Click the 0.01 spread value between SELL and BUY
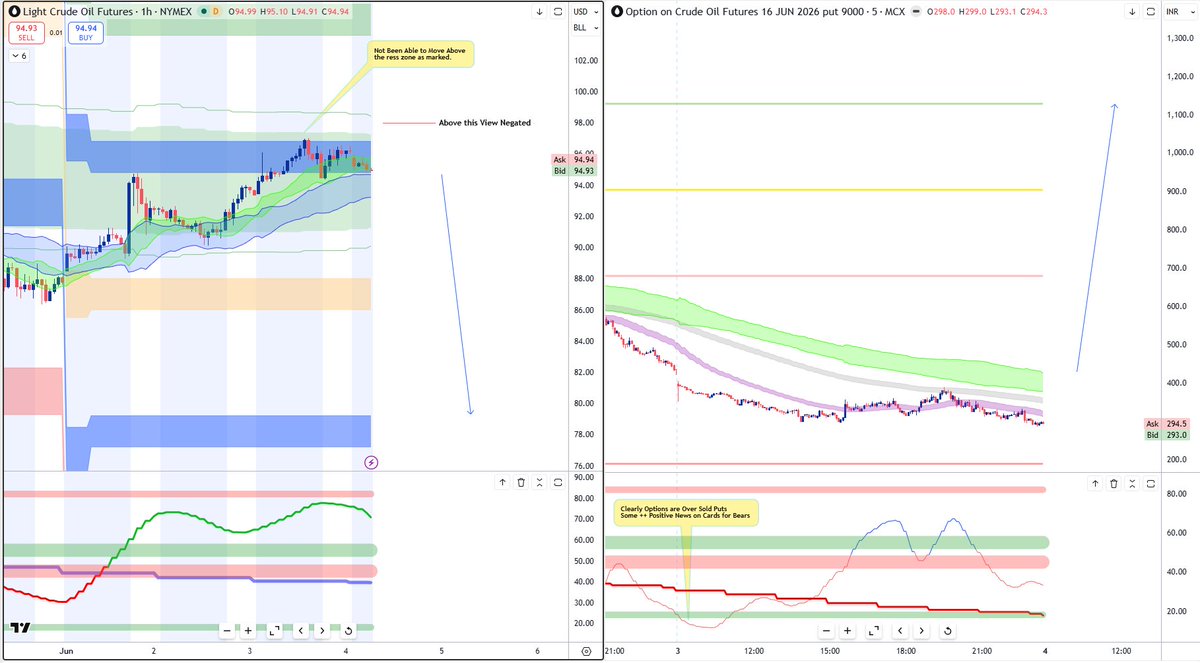Viewport: 1200px width, 663px height. coord(57,33)
